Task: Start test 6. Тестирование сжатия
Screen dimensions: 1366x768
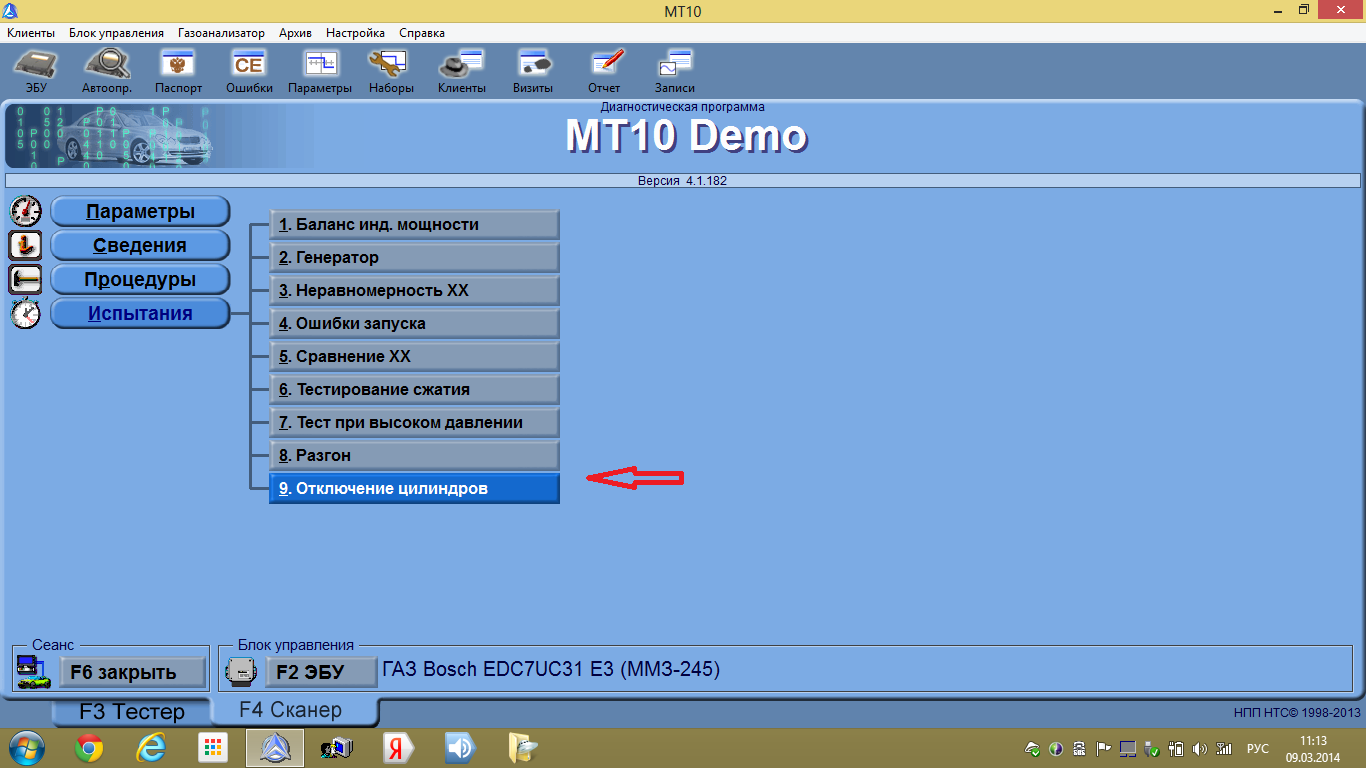Action: (414, 389)
